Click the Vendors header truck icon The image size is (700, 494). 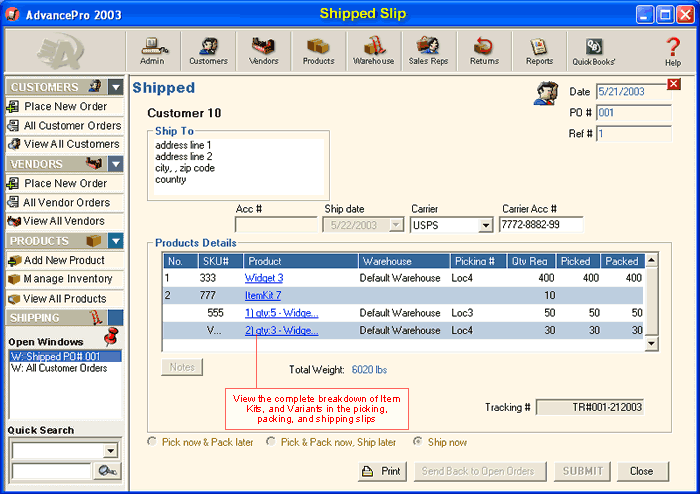pos(94,163)
